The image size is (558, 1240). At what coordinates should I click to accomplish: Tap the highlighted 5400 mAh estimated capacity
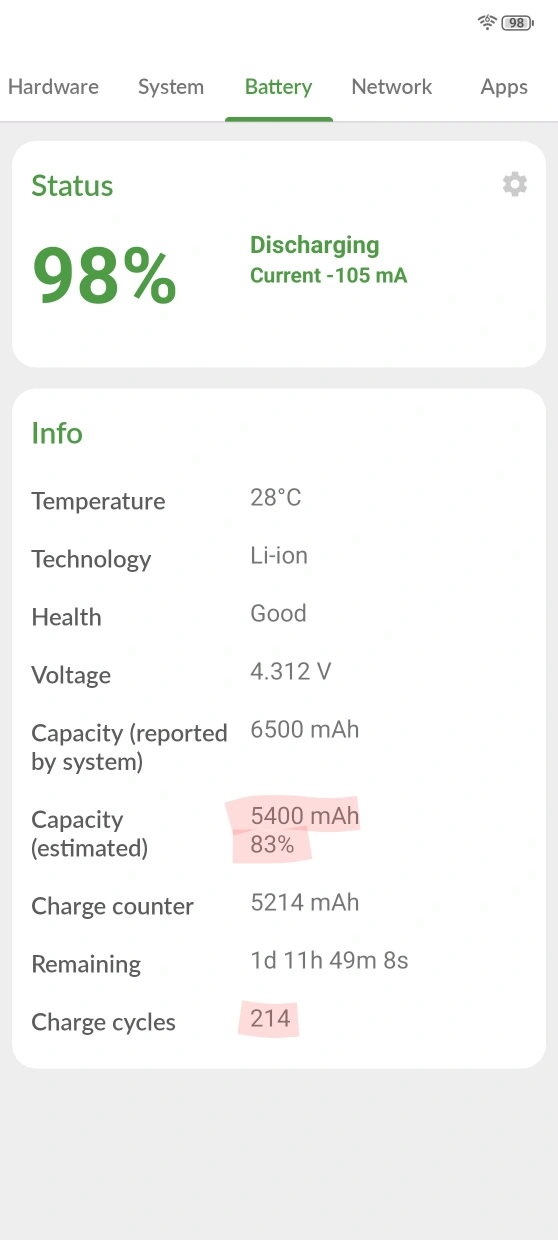pos(304,816)
